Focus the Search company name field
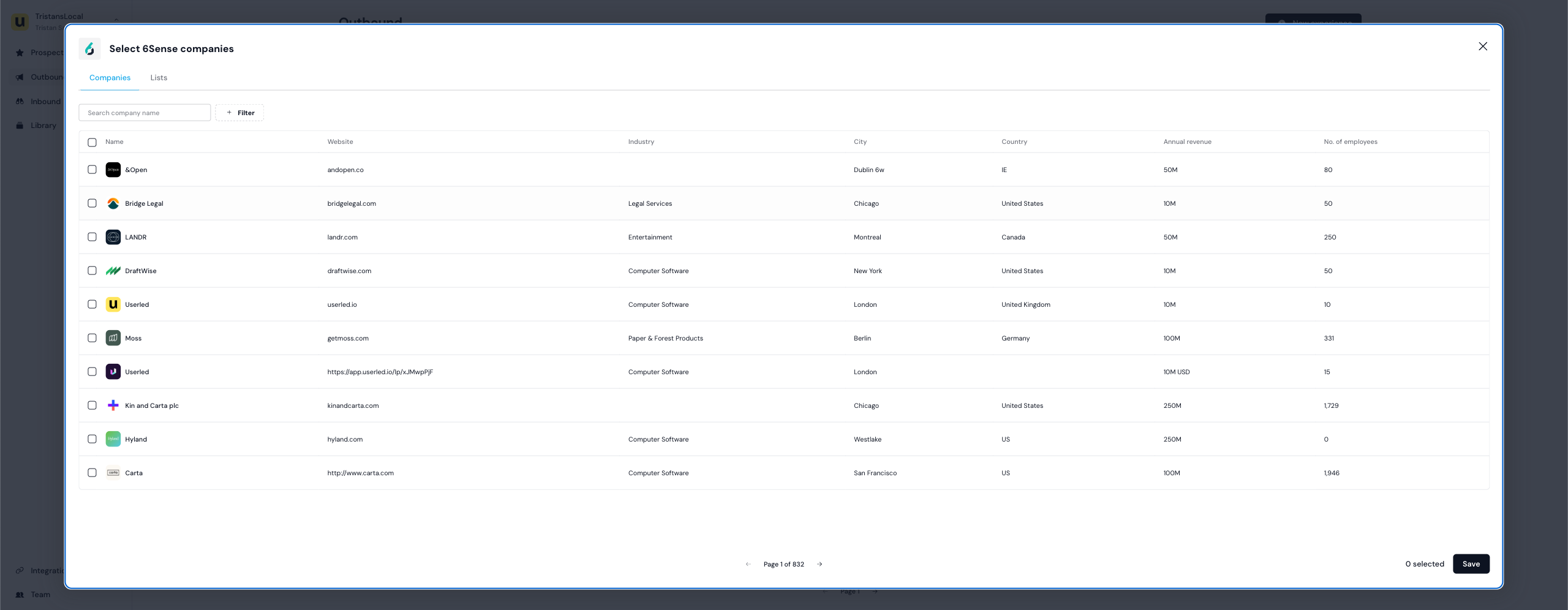1568x610 pixels. pos(145,113)
